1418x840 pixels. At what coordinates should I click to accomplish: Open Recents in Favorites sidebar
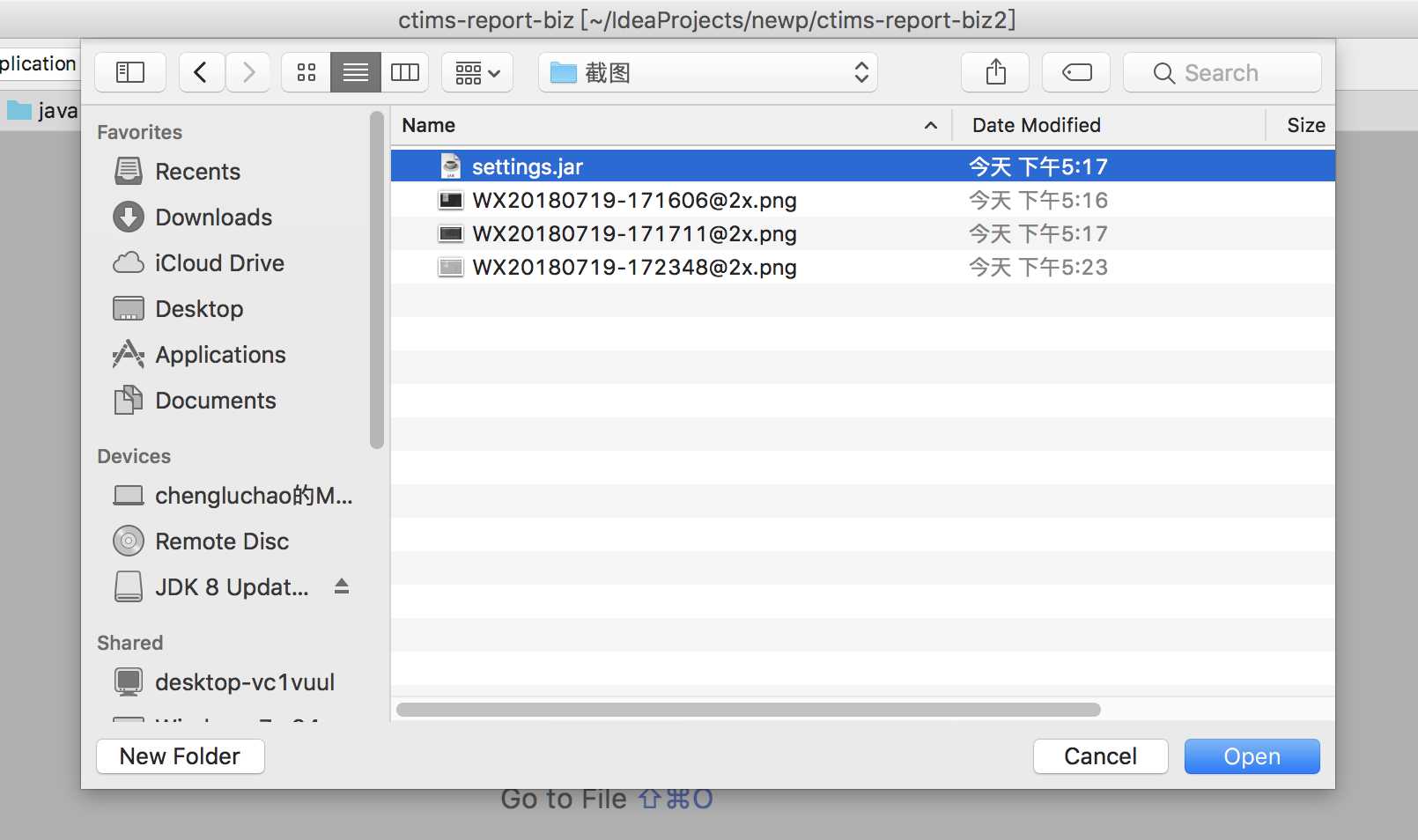(197, 171)
